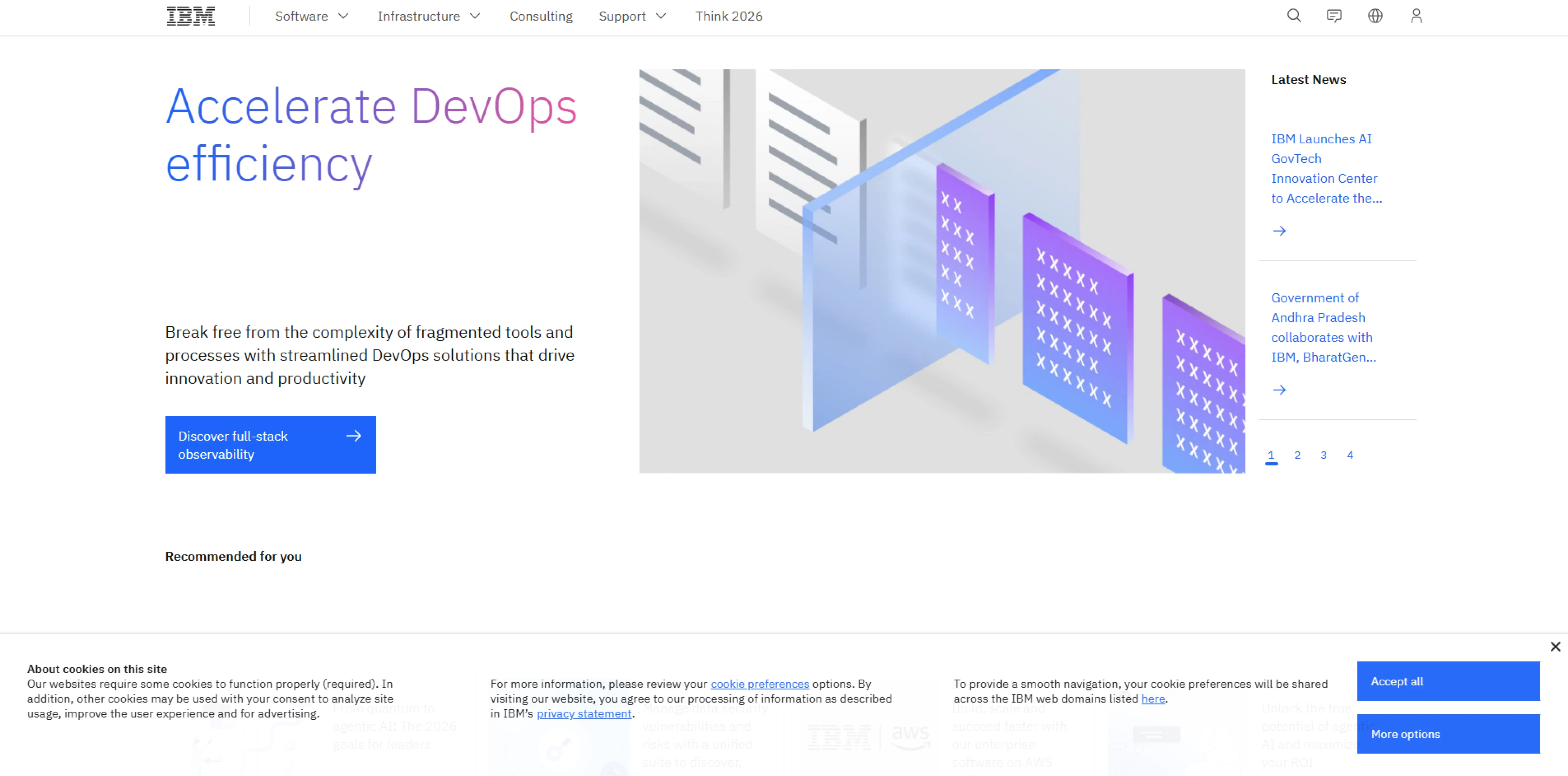Screen dimensions: 1568x776
Task: Click arrow under Andhra Pradesh news item
Action: click(x=1279, y=390)
